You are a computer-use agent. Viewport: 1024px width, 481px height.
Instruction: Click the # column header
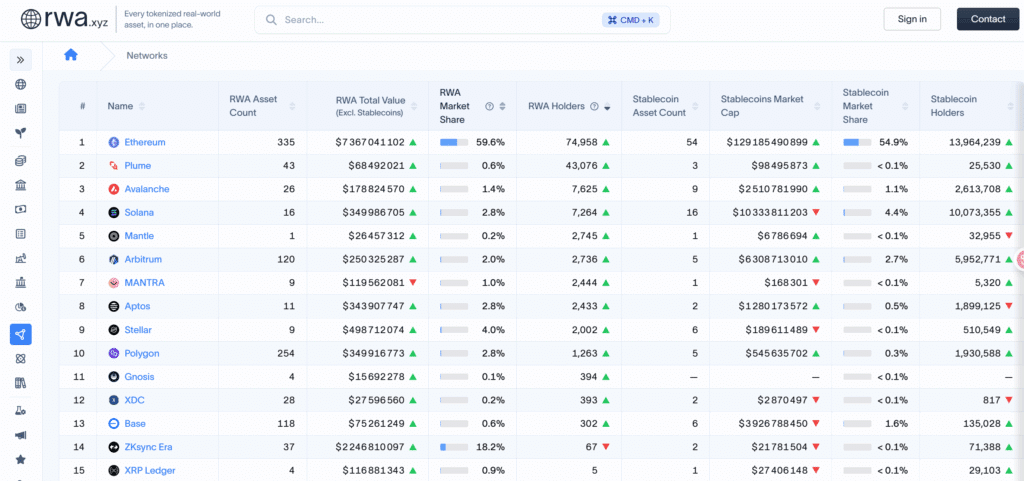(82, 106)
